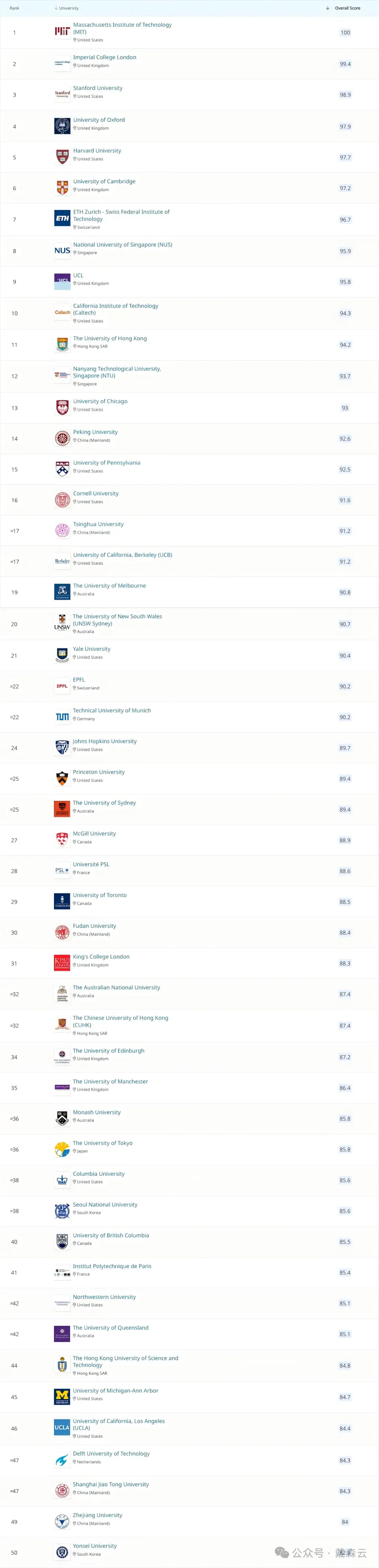Screen dimensions: 379x1568
Task: Click the TUM logo for Munich
Action: [62, 717]
